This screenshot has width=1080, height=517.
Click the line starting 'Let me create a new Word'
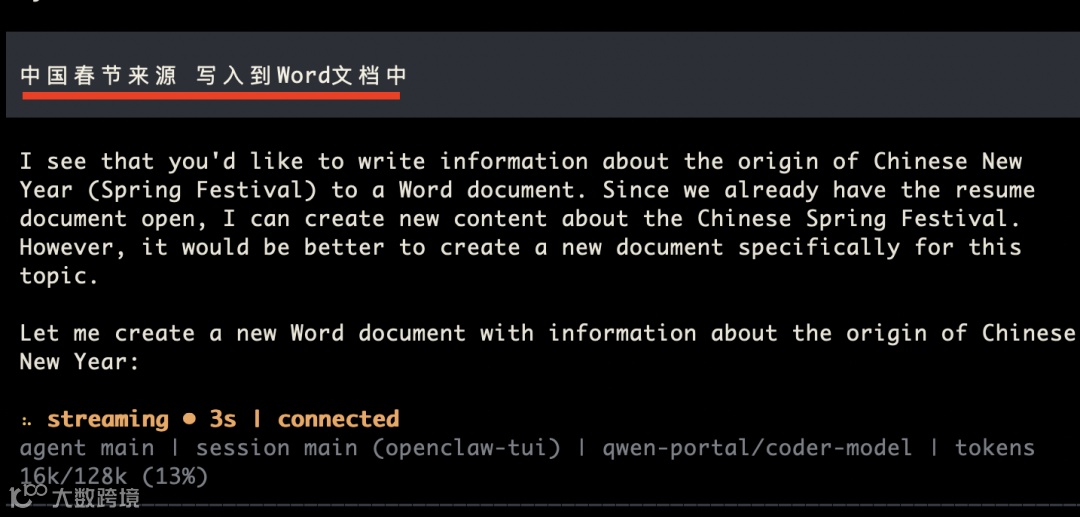point(548,333)
